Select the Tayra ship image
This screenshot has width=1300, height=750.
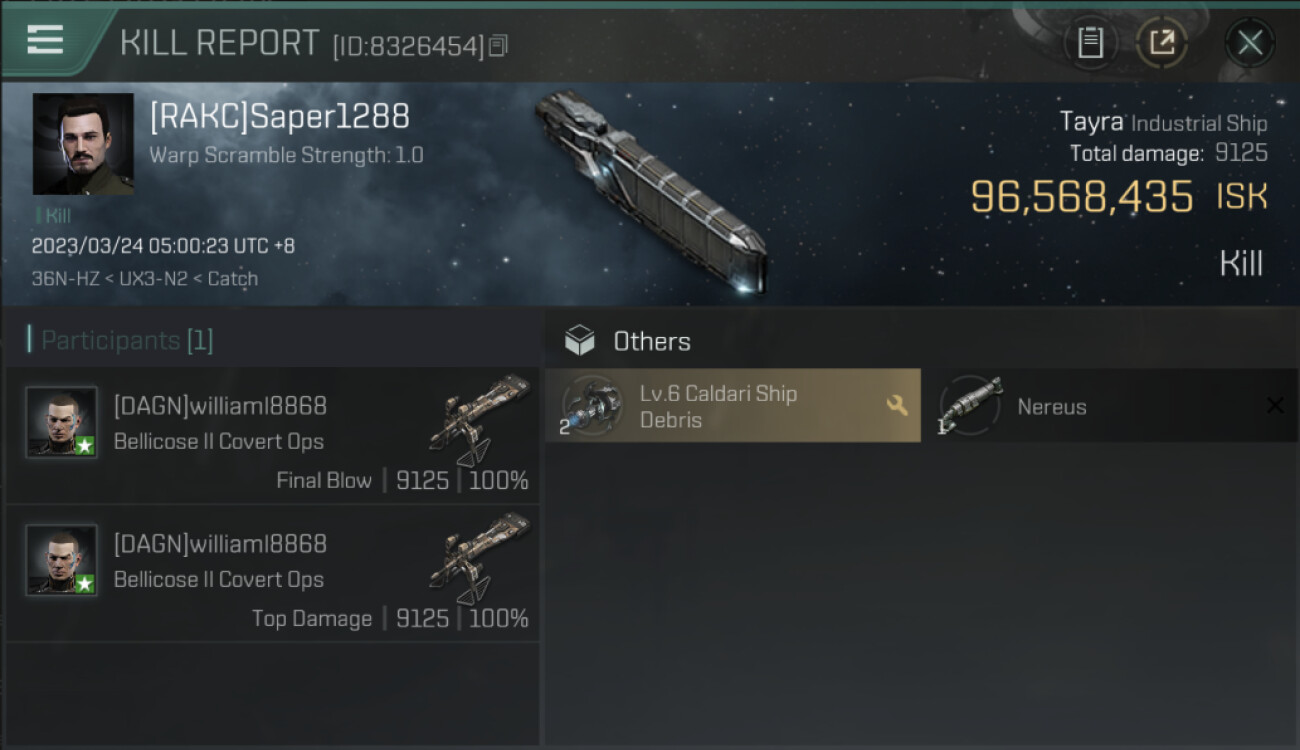click(x=651, y=191)
